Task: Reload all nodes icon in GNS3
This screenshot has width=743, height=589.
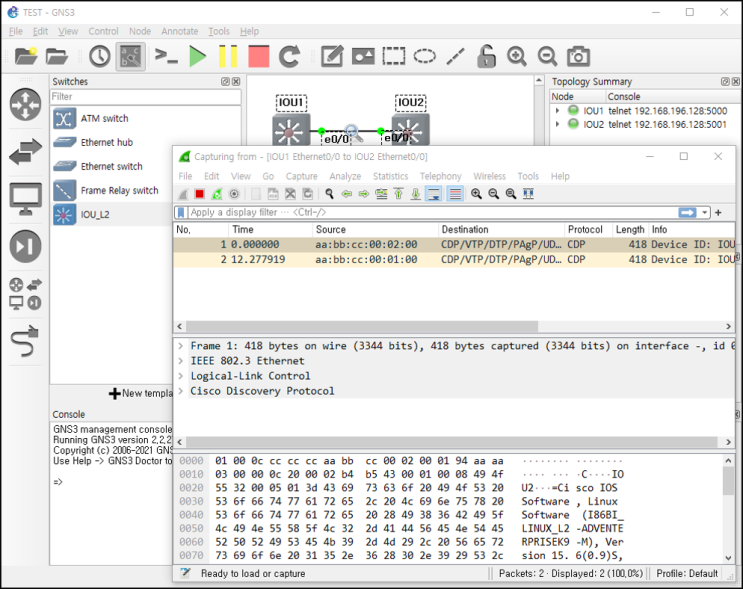Action: [x=290, y=56]
